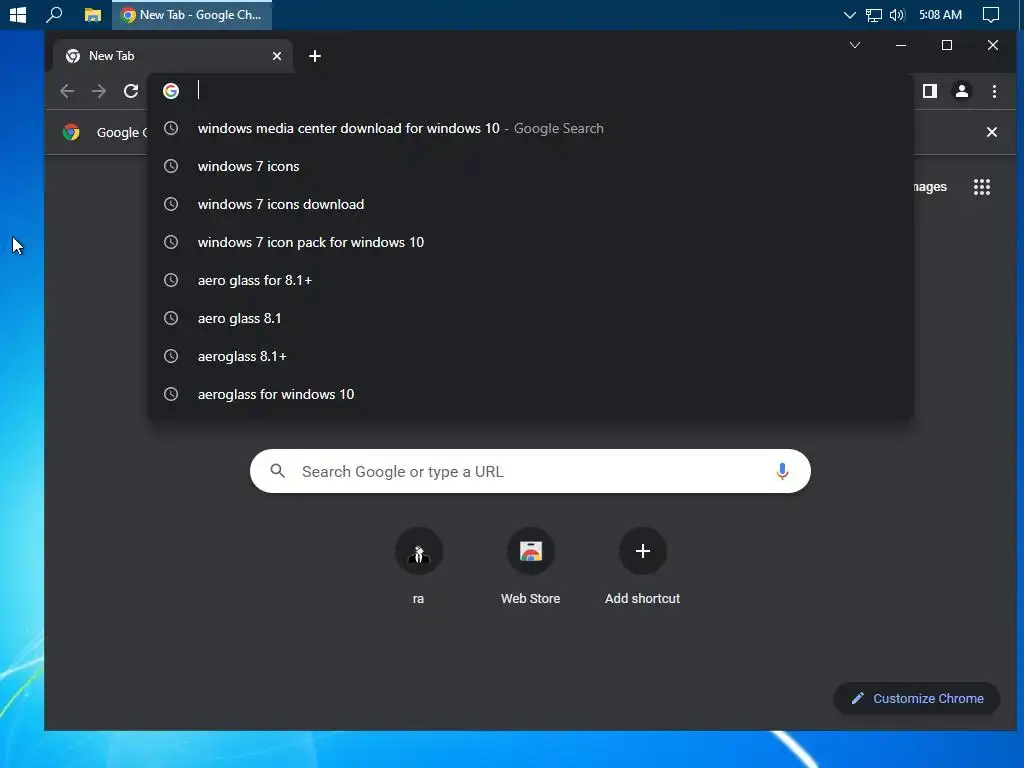The image size is (1024, 768).
Task: Open the Google apps grid
Action: 982,187
